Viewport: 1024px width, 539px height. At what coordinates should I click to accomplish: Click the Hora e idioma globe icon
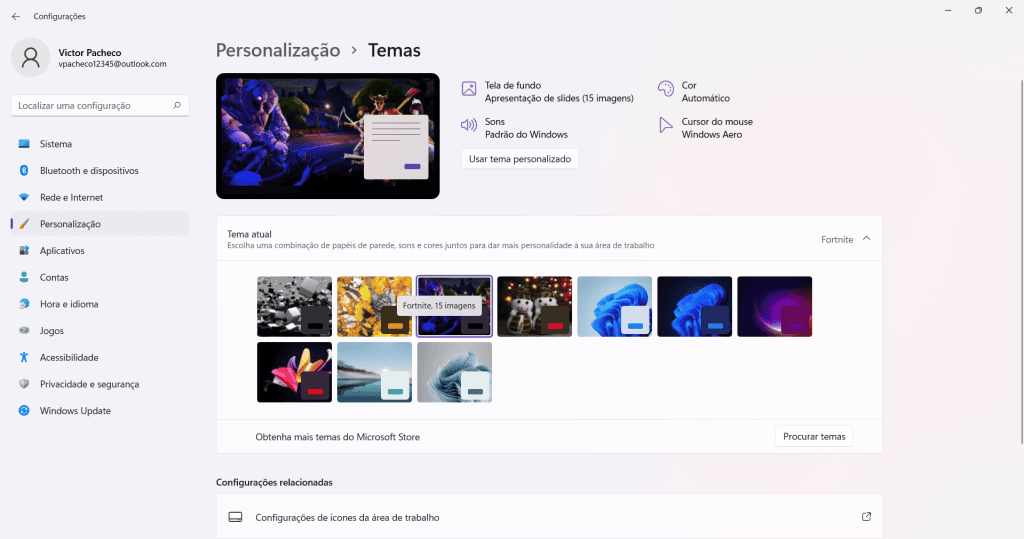click(24, 304)
